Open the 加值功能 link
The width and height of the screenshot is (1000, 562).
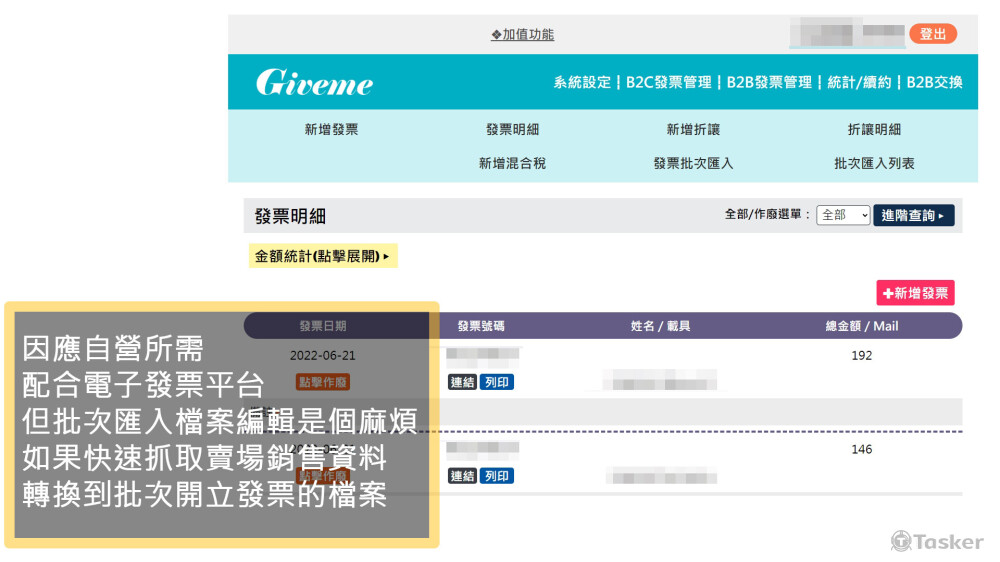coord(522,35)
